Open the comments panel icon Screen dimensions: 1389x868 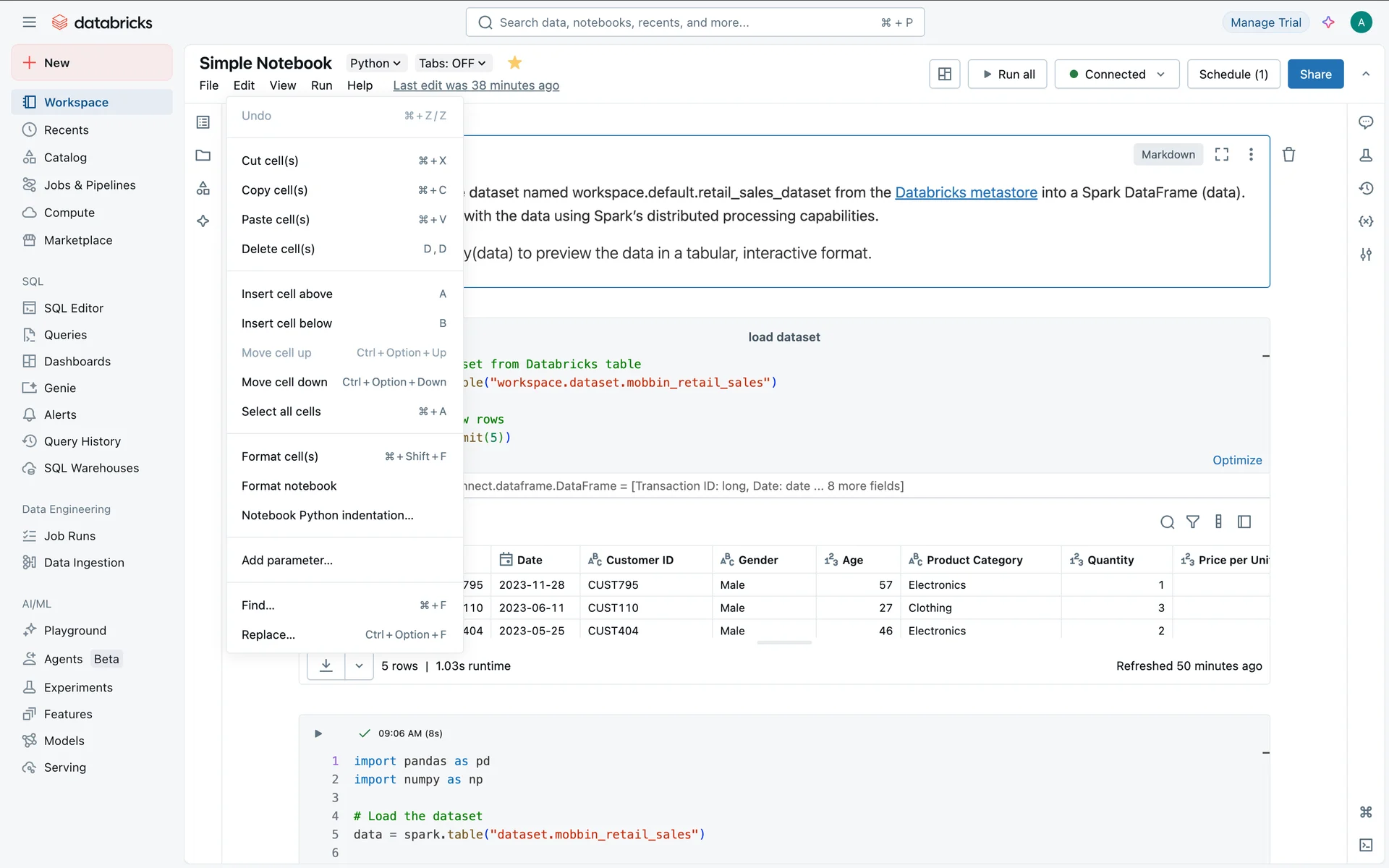click(1365, 122)
